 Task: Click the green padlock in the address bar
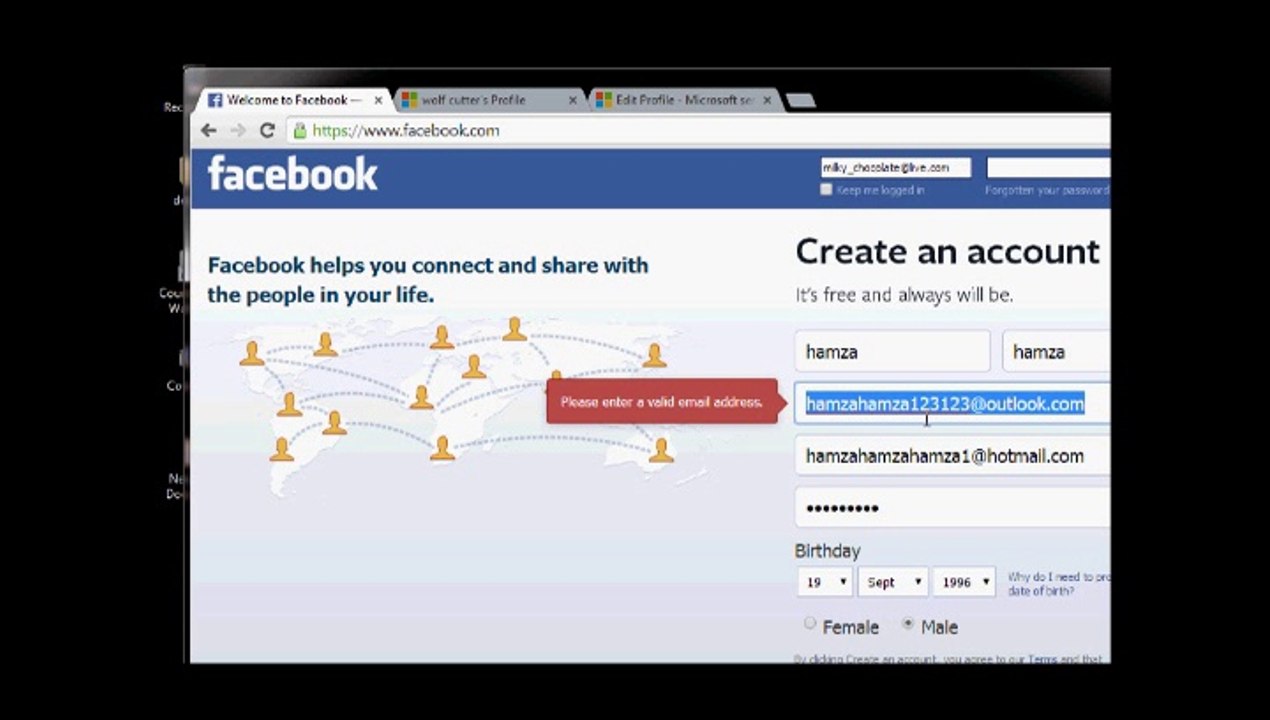(299, 130)
